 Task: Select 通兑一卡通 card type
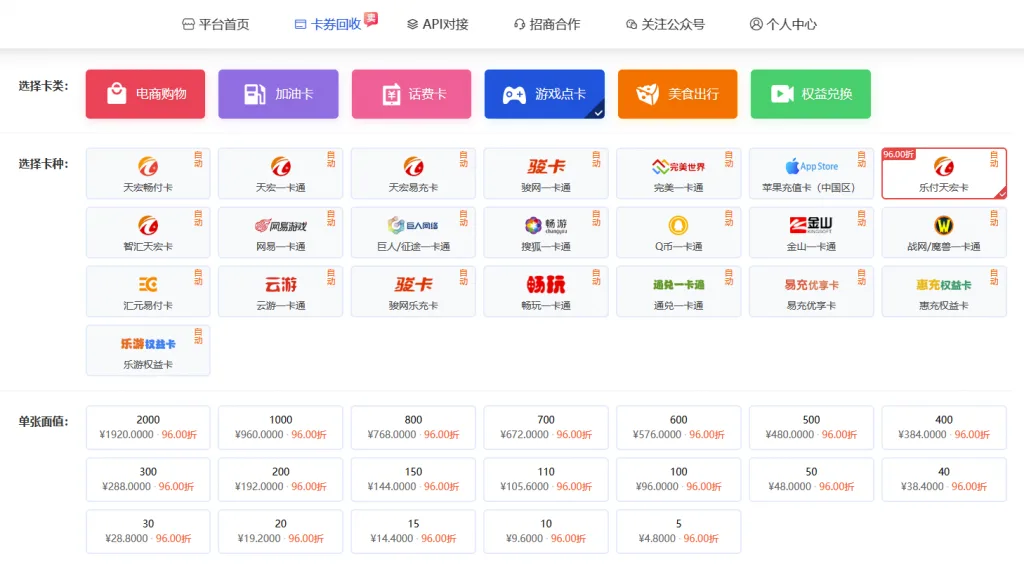click(679, 292)
